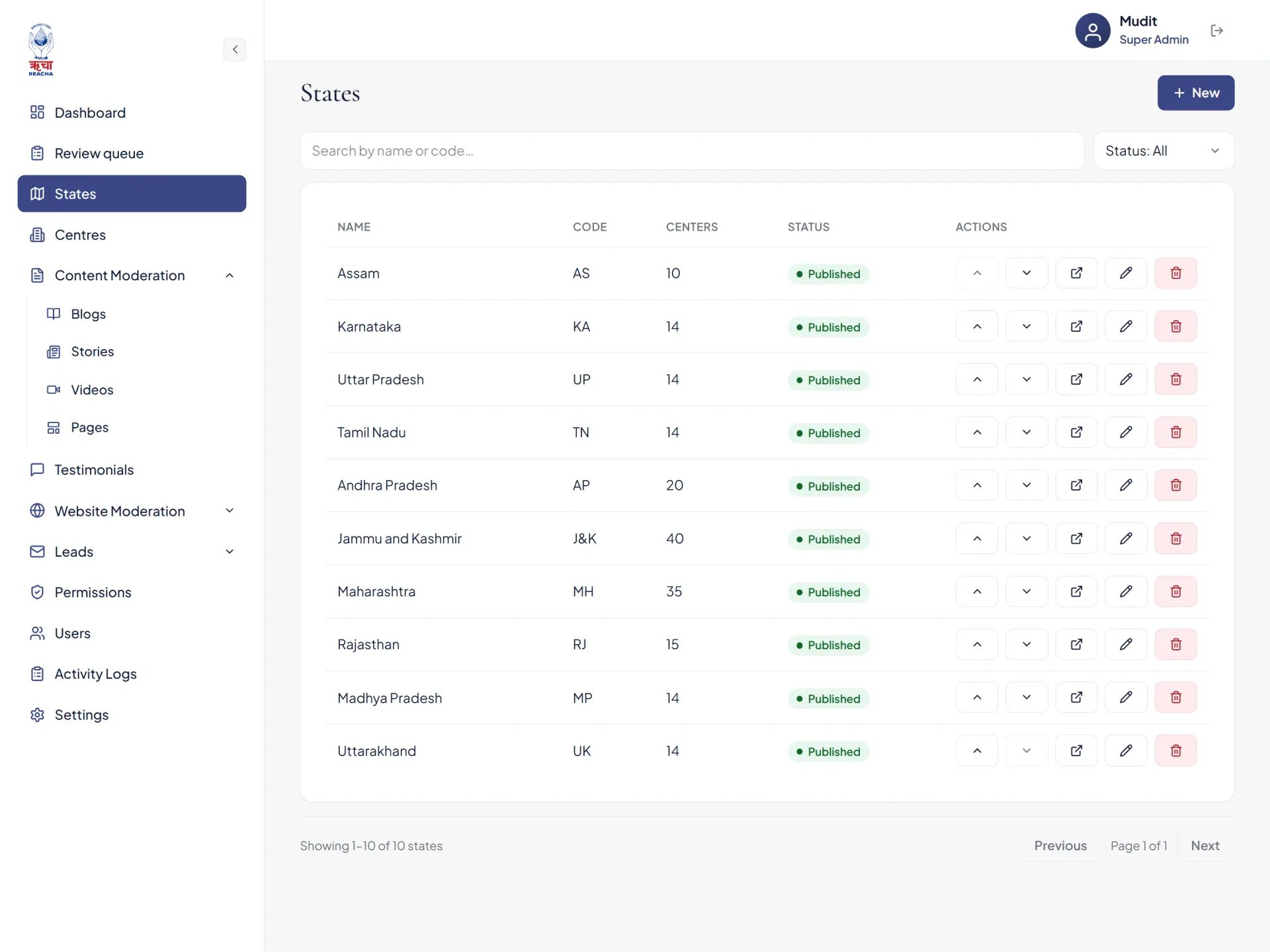Focus the search by name or code field
The image size is (1270, 952).
[x=692, y=151]
